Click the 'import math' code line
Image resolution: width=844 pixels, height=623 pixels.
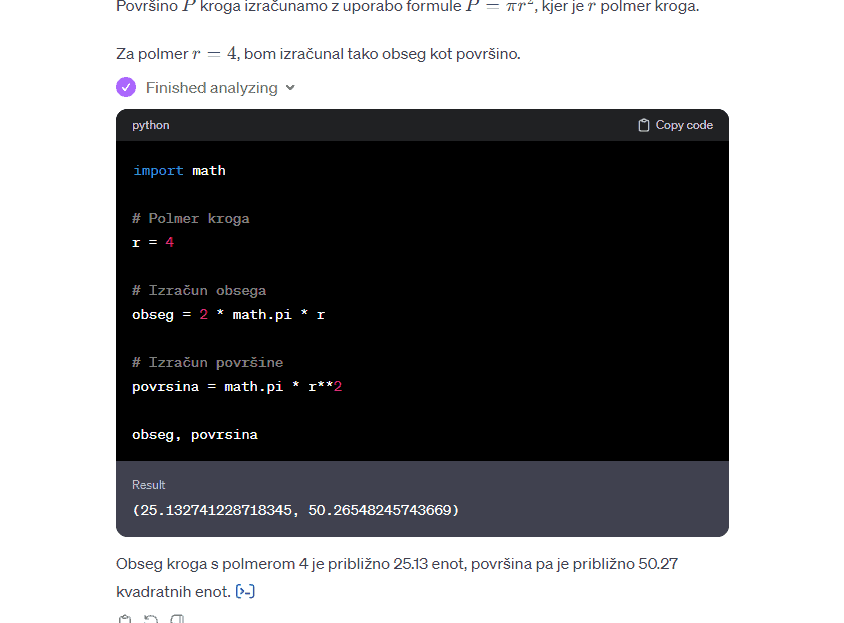pos(179,171)
